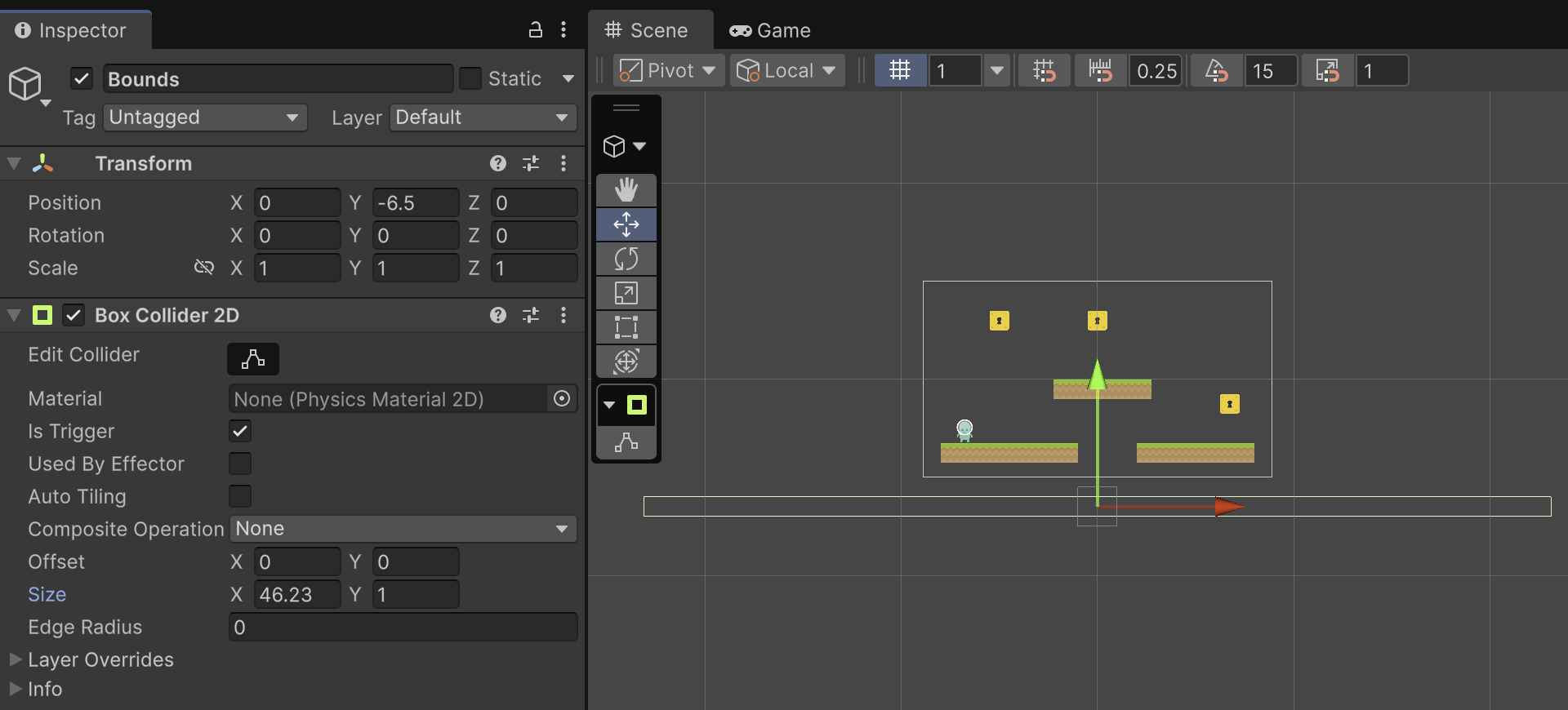Click the Size X input field

click(297, 594)
